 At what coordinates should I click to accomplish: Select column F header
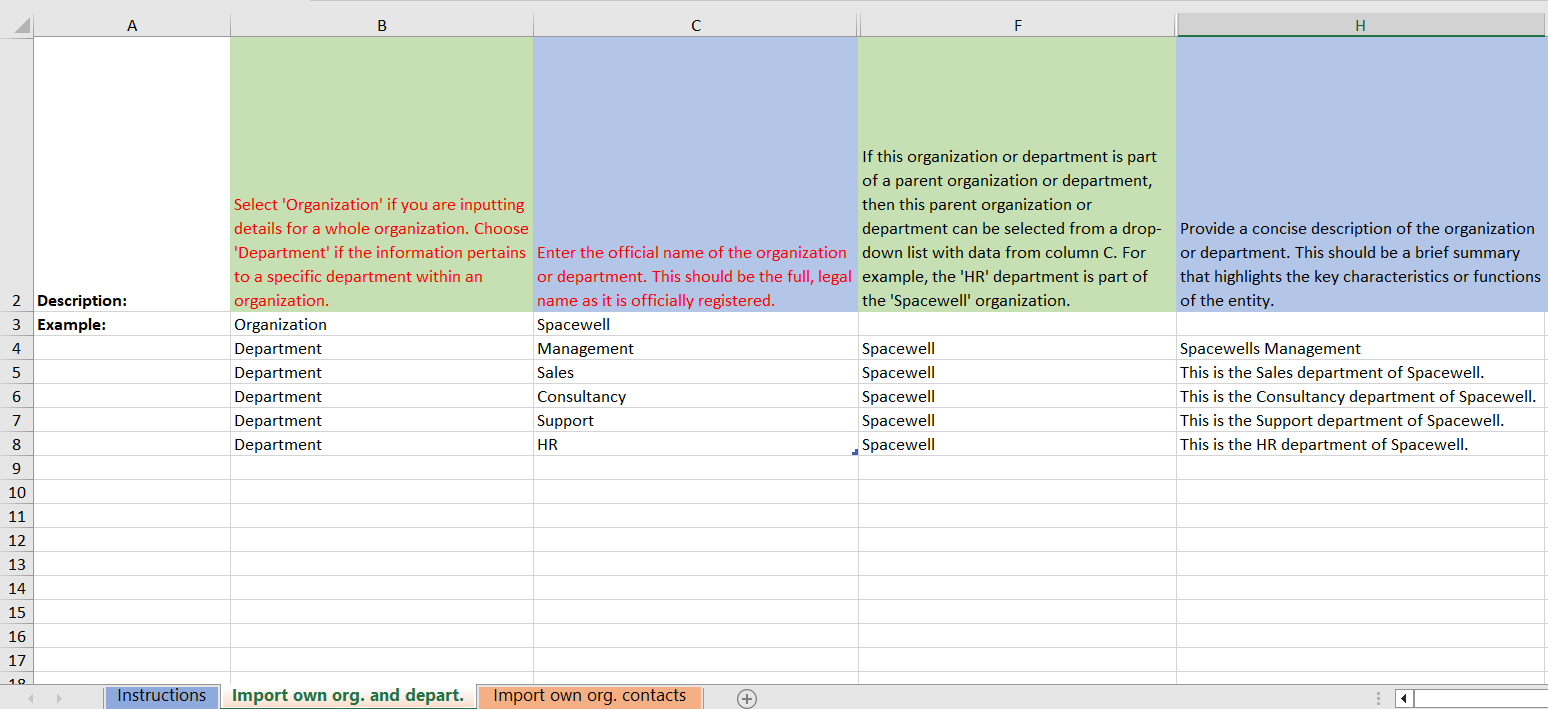[x=1018, y=26]
